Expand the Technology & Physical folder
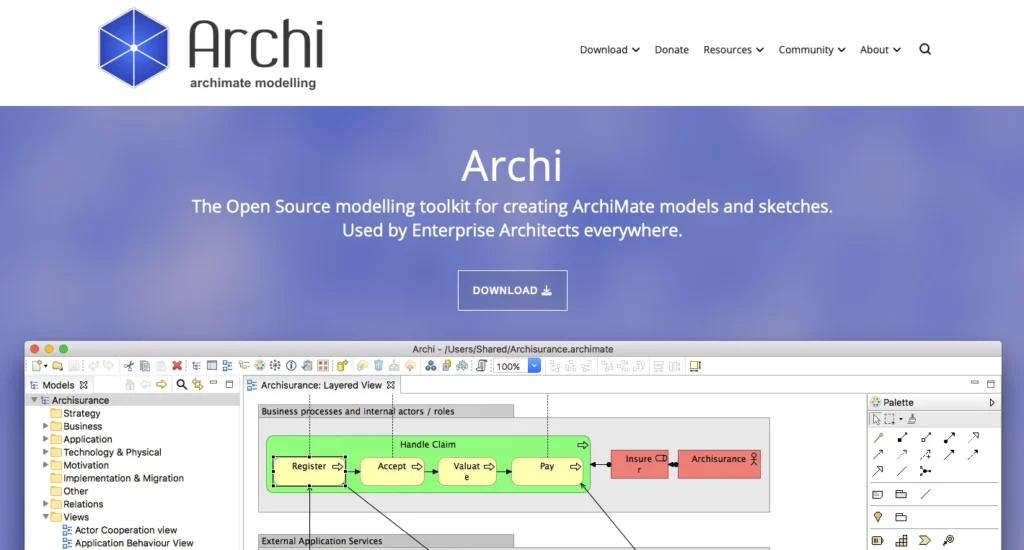The height and width of the screenshot is (550, 1024). (46, 452)
